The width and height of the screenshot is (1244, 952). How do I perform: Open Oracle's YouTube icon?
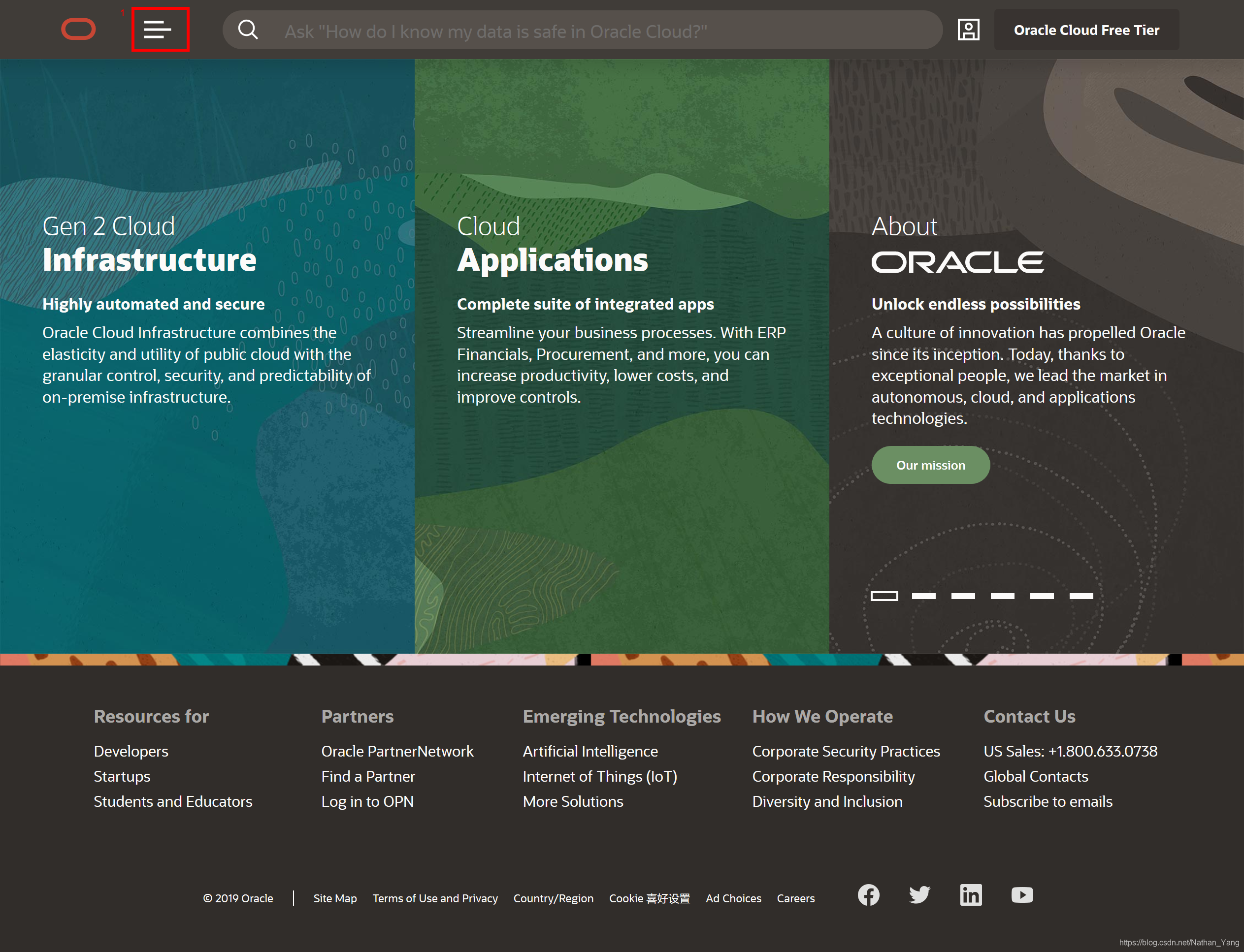pyautogui.click(x=1022, y=895)
